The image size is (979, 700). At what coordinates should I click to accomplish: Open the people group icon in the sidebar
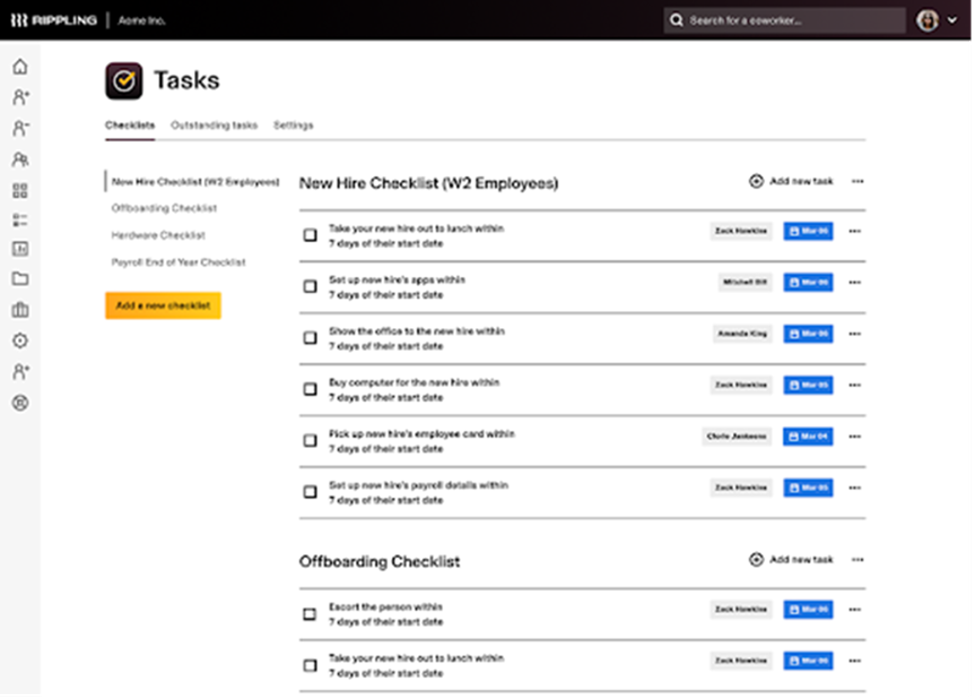[x=20, y=159]
